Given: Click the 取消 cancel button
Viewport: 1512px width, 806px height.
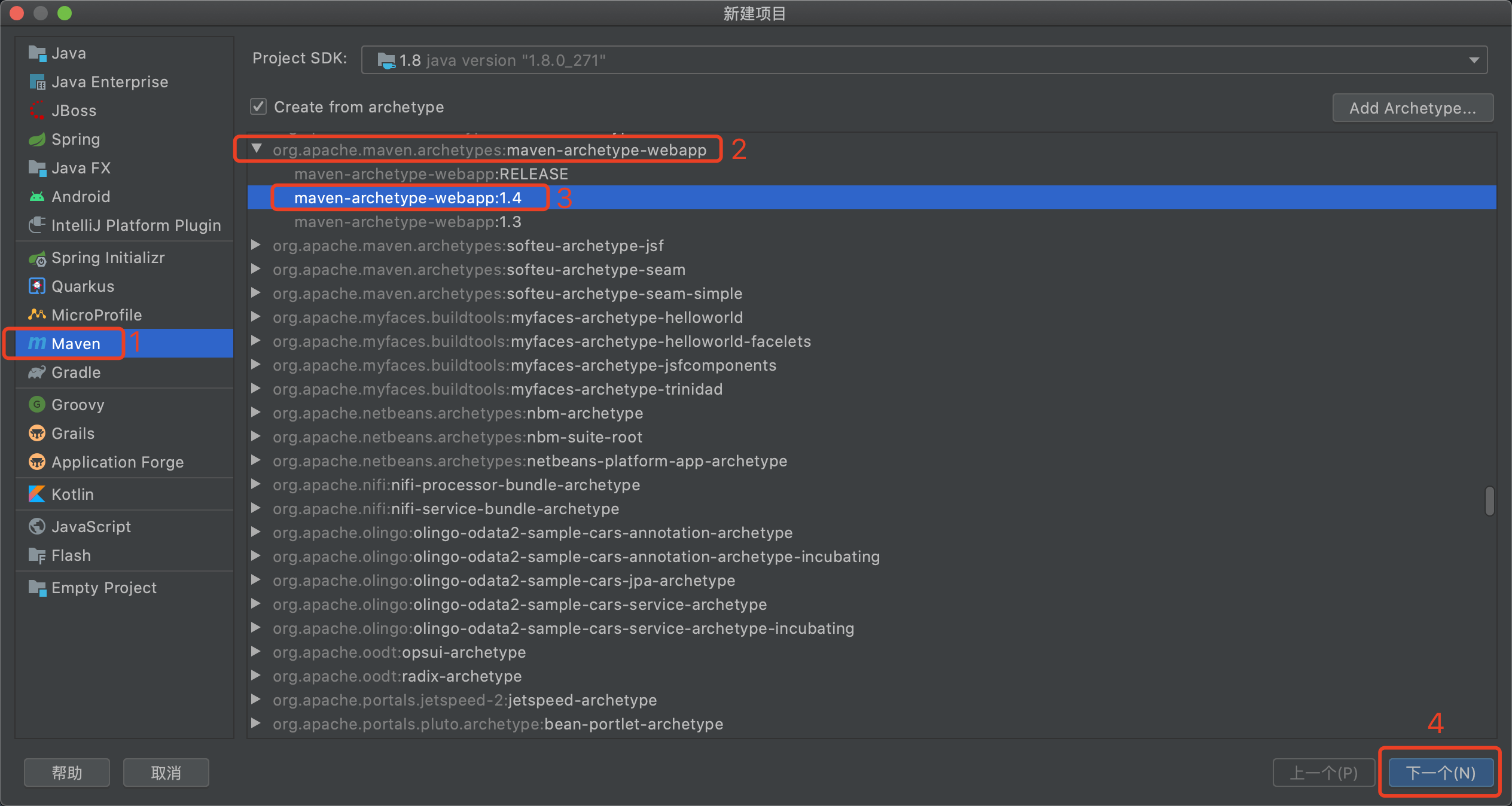Looking at the screenshot, I should [x=166, y=773].
